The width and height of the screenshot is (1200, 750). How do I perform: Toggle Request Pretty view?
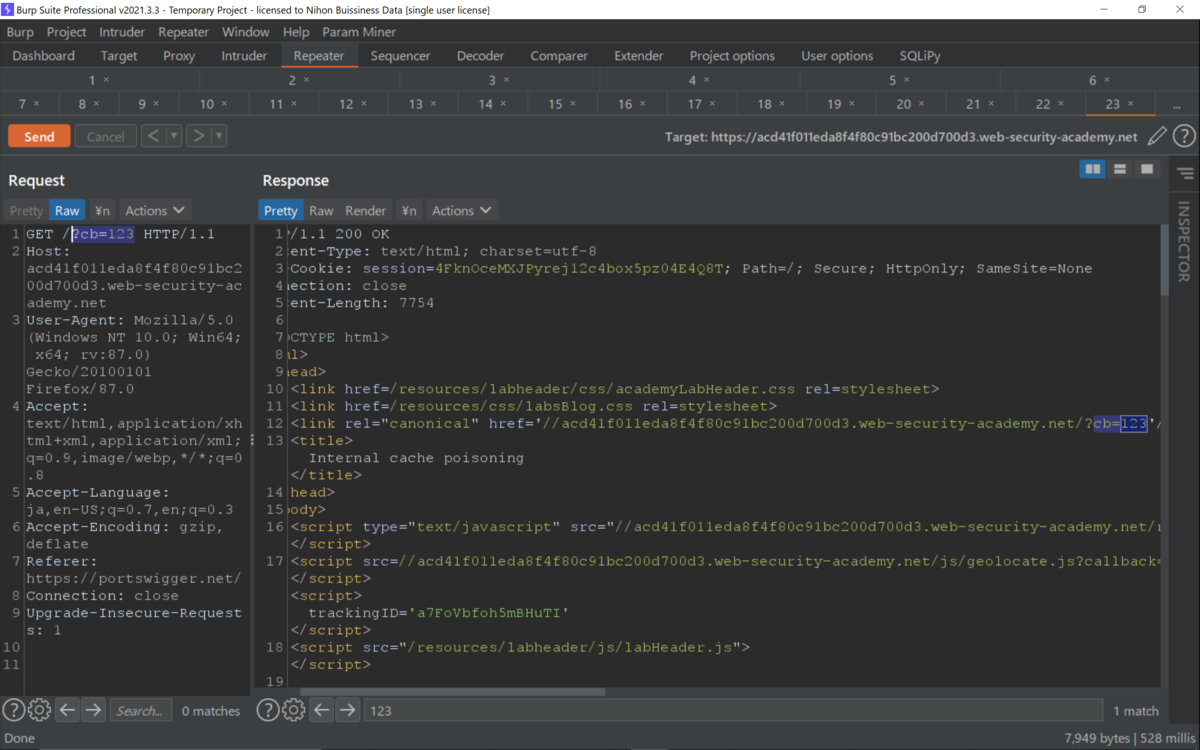(27, 210)
